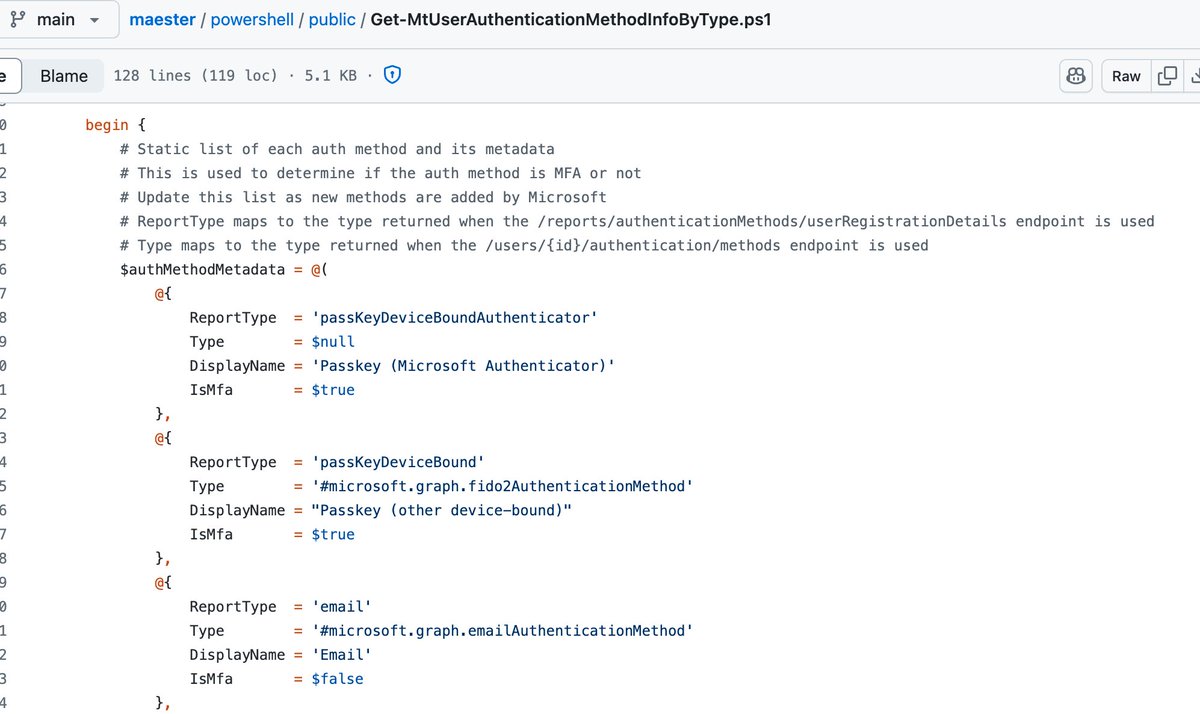Switch to the Blame tab

tap(64, 76)
